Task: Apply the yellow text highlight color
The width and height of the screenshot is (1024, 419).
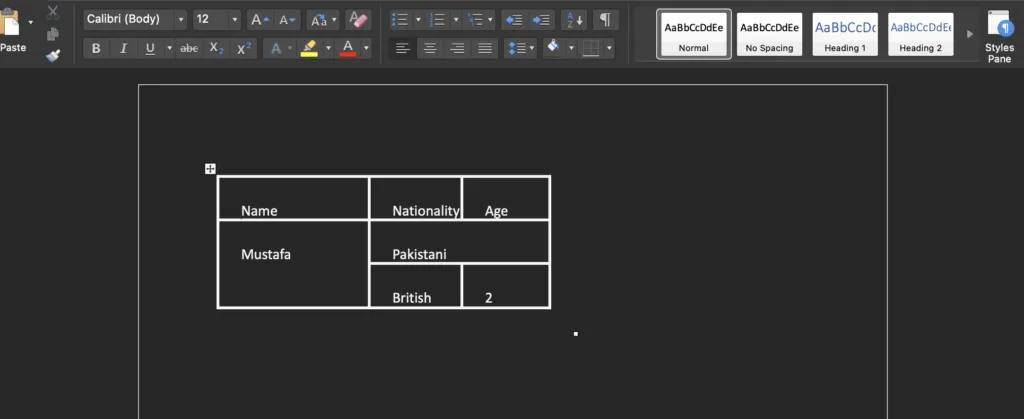Action: pyautogui.click(x=309, y=48)
